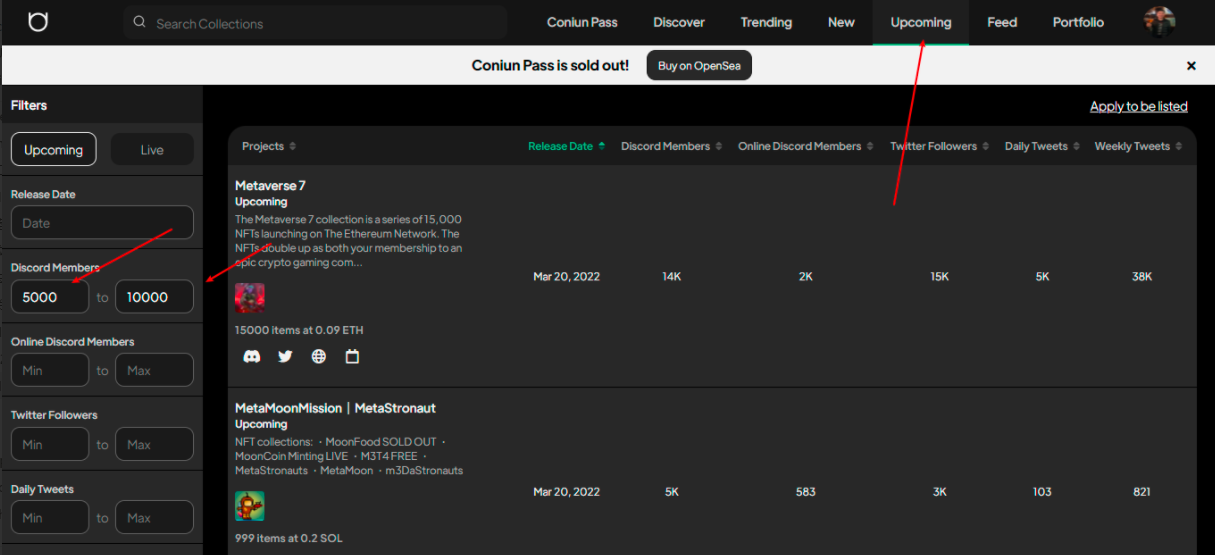Image resolution: width=1215 pixels, height=555 pixels.
Task: Click the Coniun logo icon
Action: tap(38, 22)
